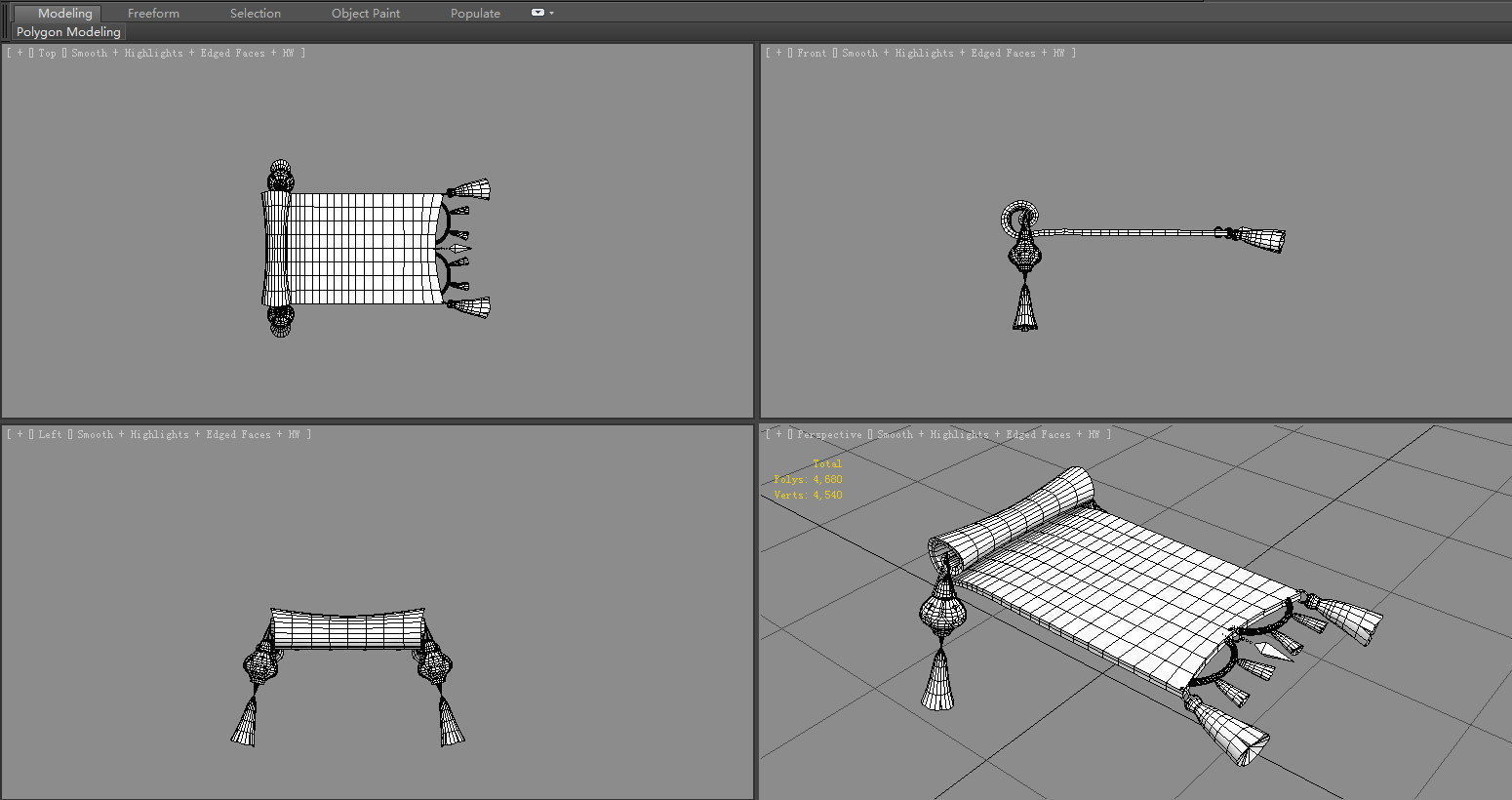
Task: Expand the Polygon Modeling panel
Action: [68, 32]
